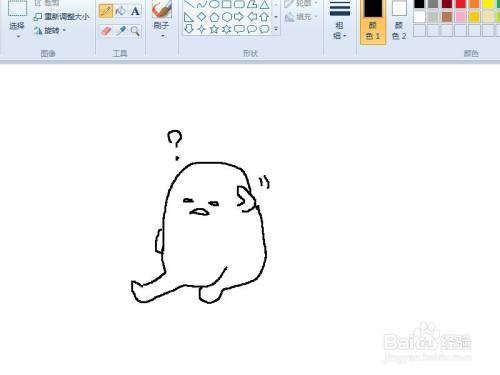Choose the six-point star shape
The image size is (500, 375).
tap(227, 29)
